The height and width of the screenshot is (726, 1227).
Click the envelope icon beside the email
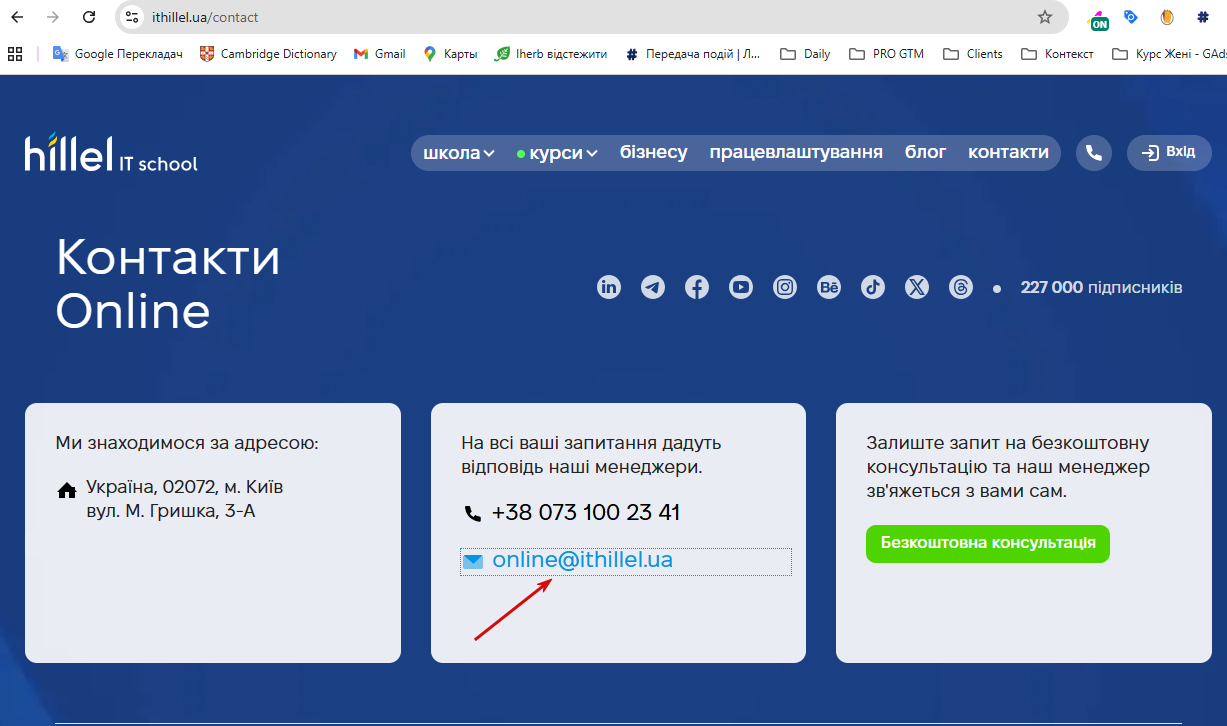click(472, 562)
